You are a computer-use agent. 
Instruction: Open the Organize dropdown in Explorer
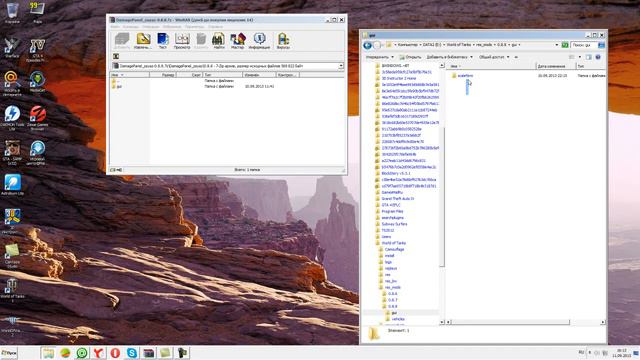[x=380, y=57]
